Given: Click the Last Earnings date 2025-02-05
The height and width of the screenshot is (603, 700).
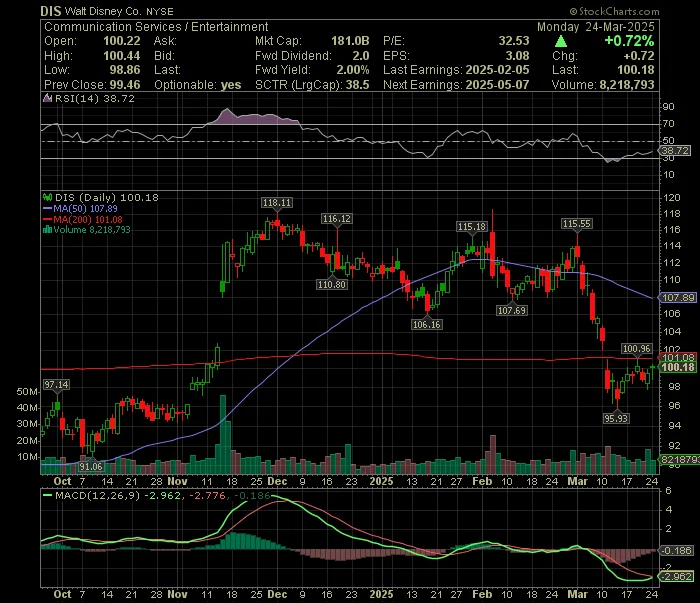Looking at the screenshot, I should pyautogui.click(x=497, y=70).
